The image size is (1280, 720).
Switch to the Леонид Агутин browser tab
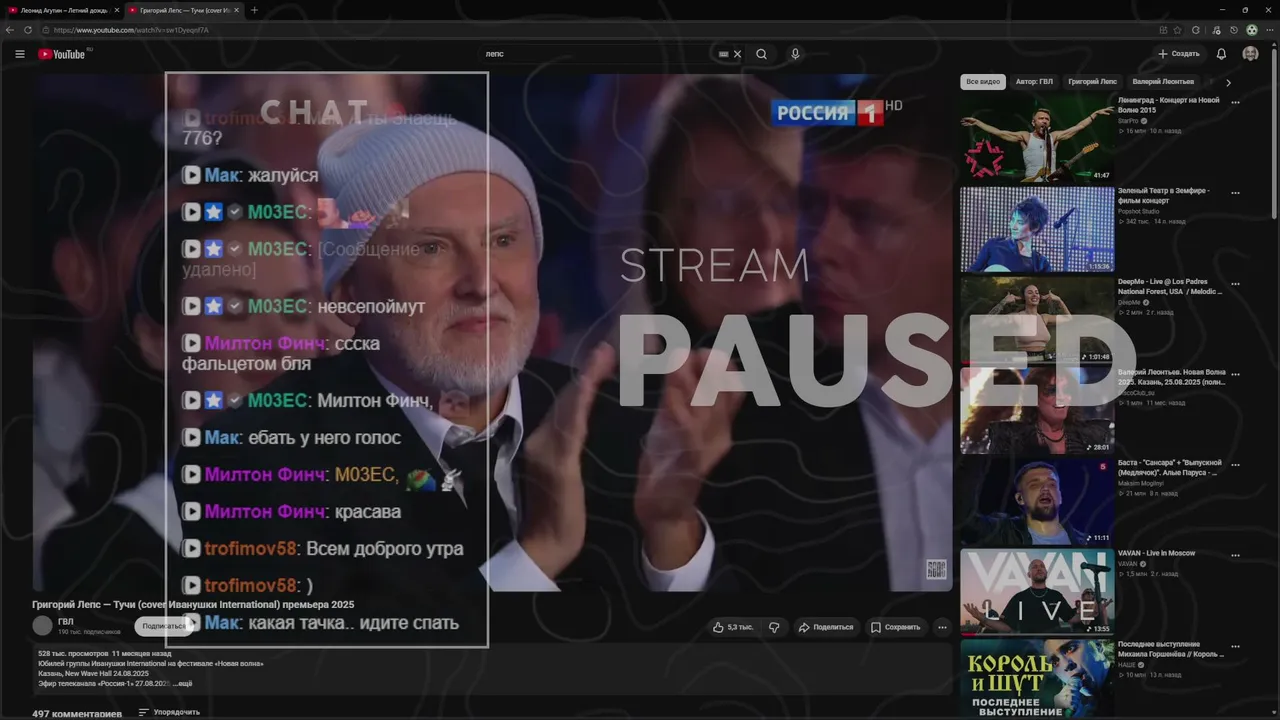[x=63, y=10]
